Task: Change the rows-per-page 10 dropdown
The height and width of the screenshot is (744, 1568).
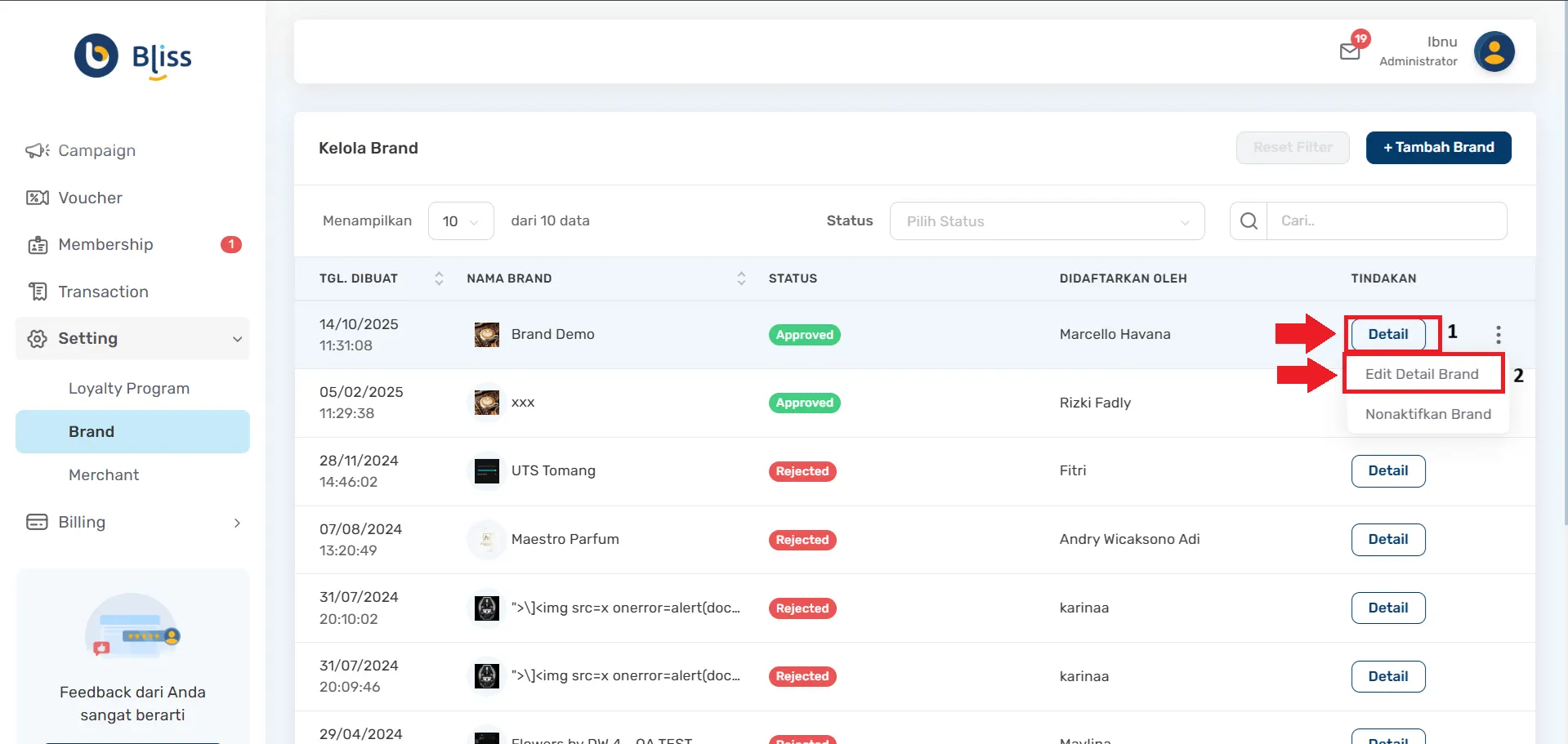Action: 461,221
